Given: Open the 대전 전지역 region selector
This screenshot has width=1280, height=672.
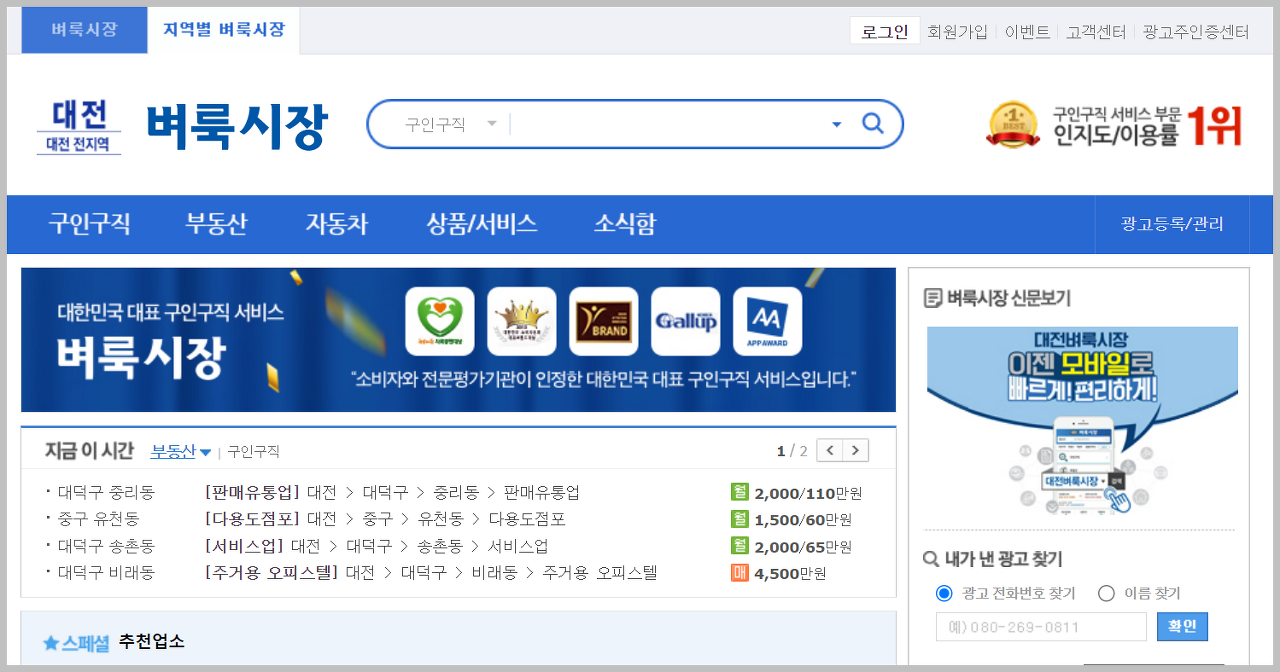Looking at the screenshot, I should (x=79, y=127).
